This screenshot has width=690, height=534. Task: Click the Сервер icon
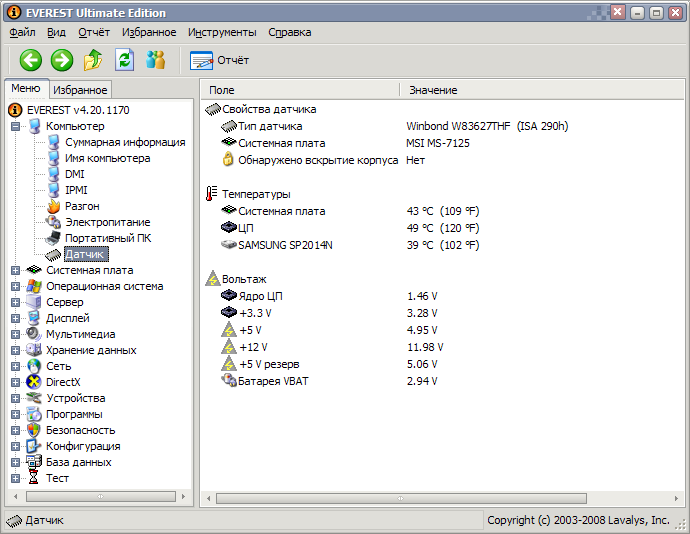34,302
